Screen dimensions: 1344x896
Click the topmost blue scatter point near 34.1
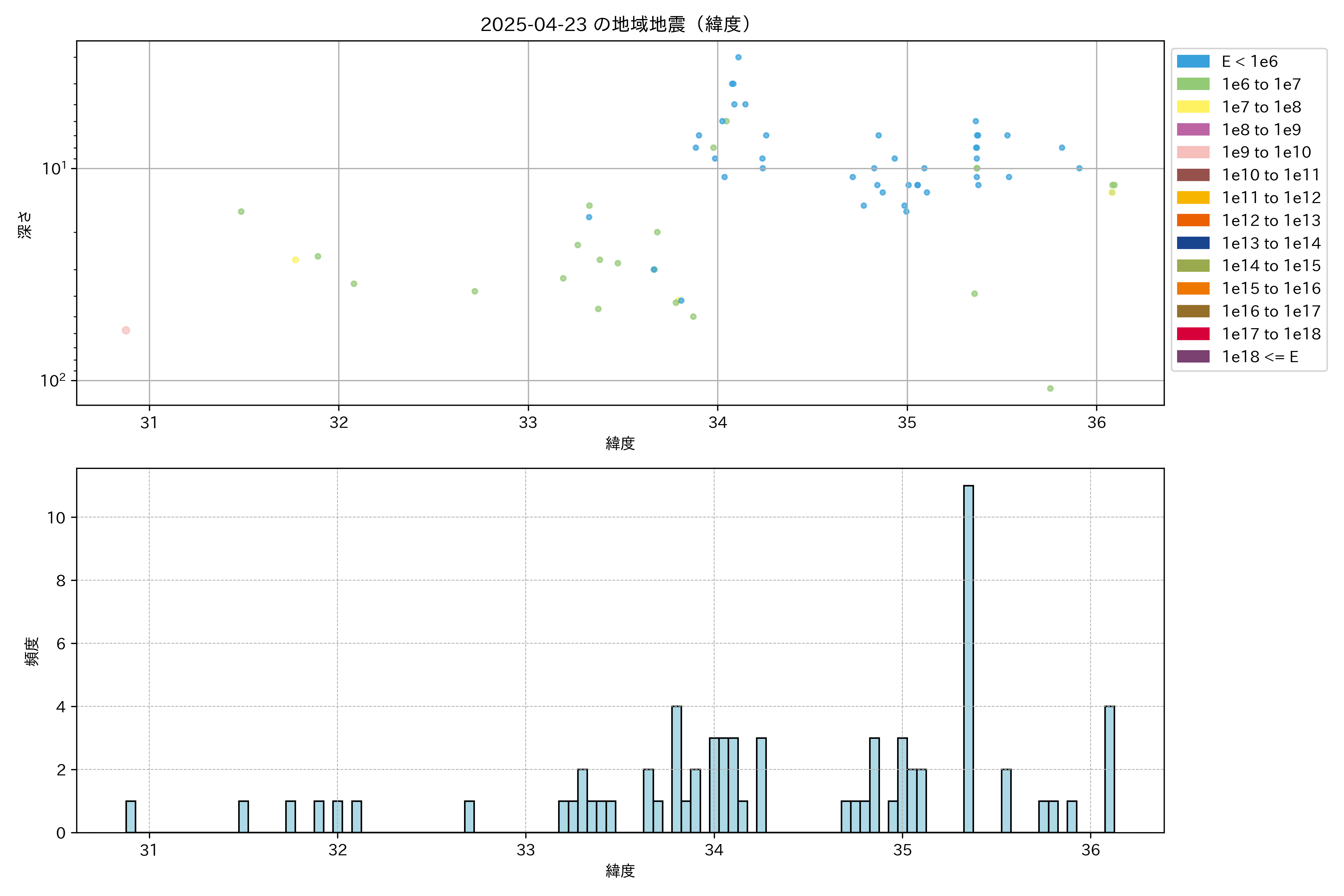pyautogui.click(x=738, y=57)
